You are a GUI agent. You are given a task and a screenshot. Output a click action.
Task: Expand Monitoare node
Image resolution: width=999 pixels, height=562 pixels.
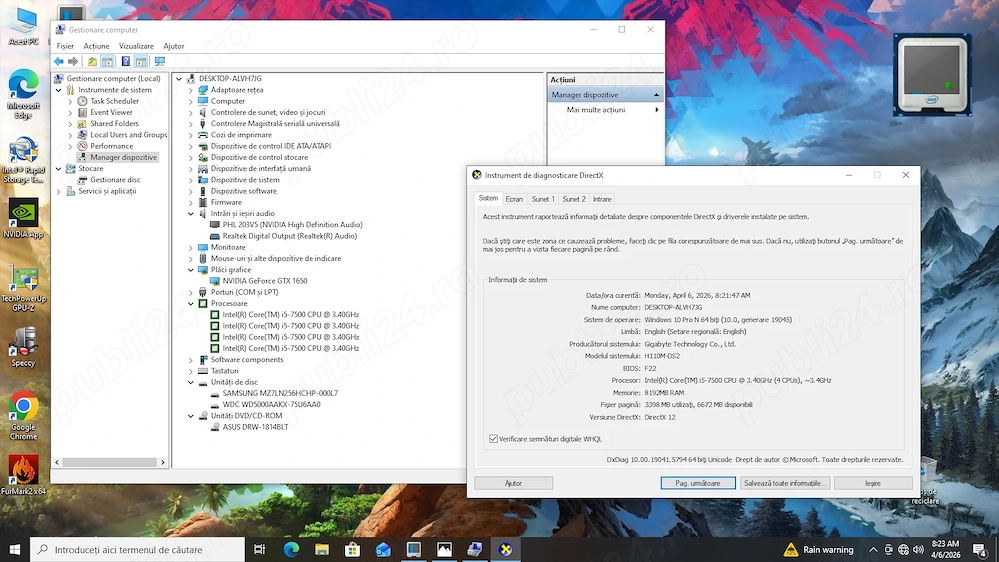coord(190,247)
